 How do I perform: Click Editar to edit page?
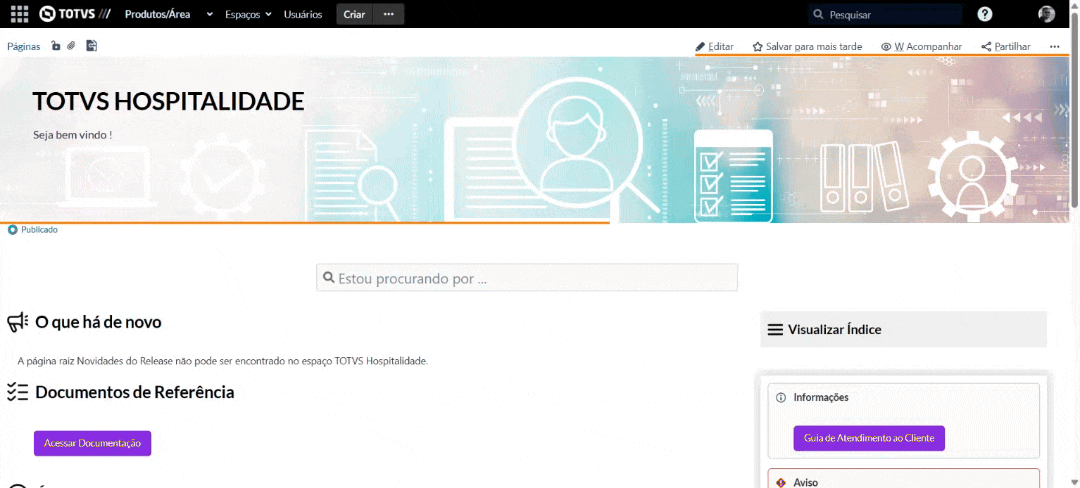coord(714,47)
